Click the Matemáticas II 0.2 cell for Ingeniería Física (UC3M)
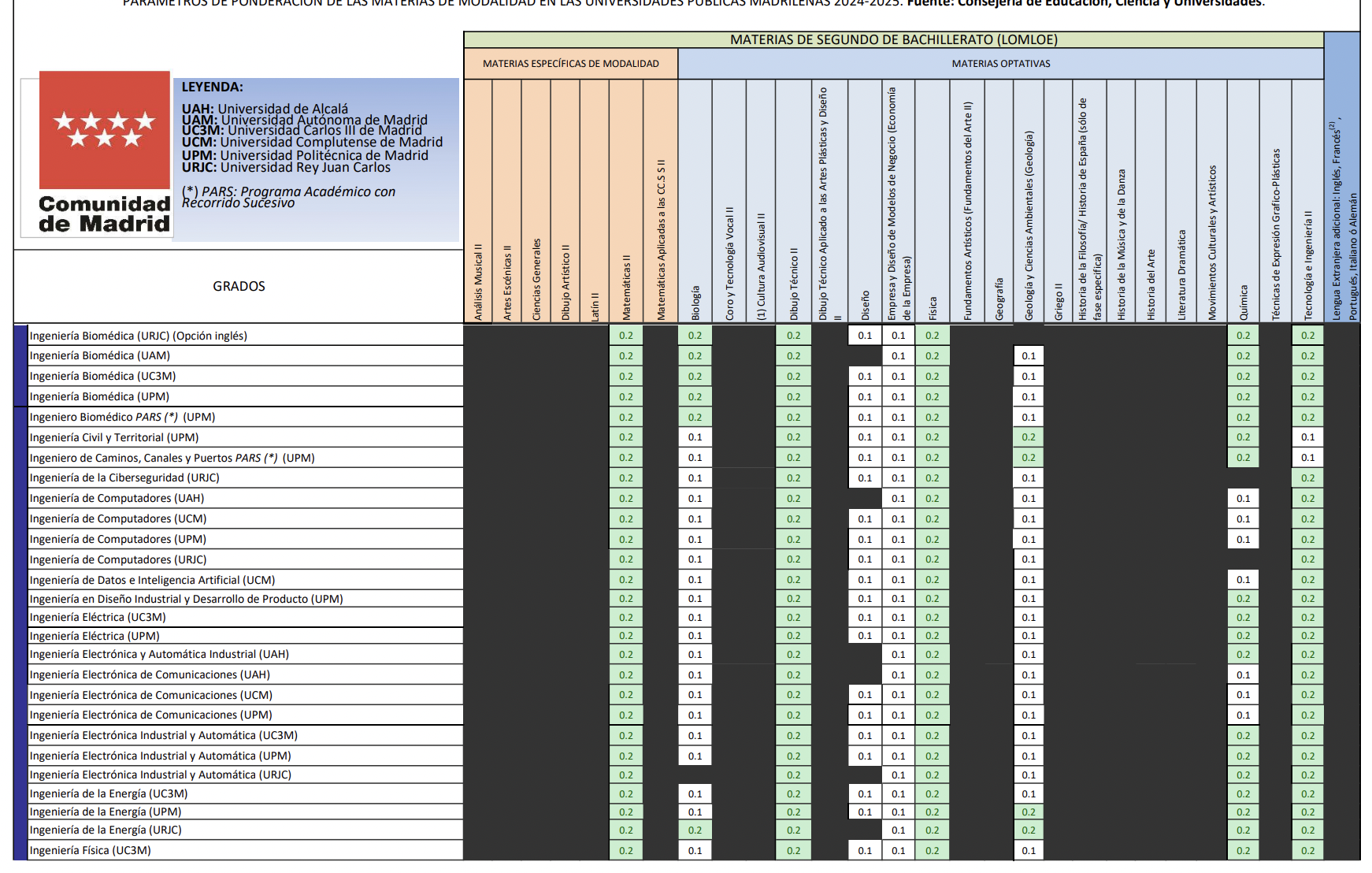 (626, 850)
